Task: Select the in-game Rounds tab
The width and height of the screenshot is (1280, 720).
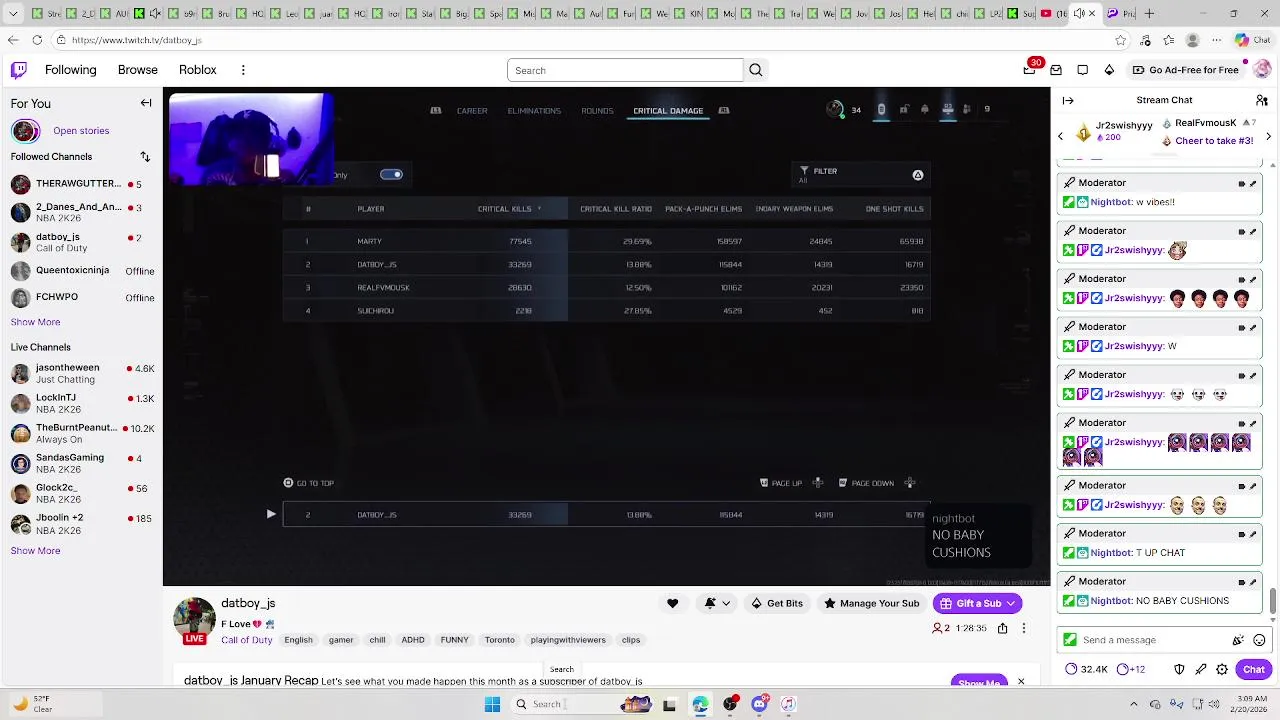Action: 597,111
